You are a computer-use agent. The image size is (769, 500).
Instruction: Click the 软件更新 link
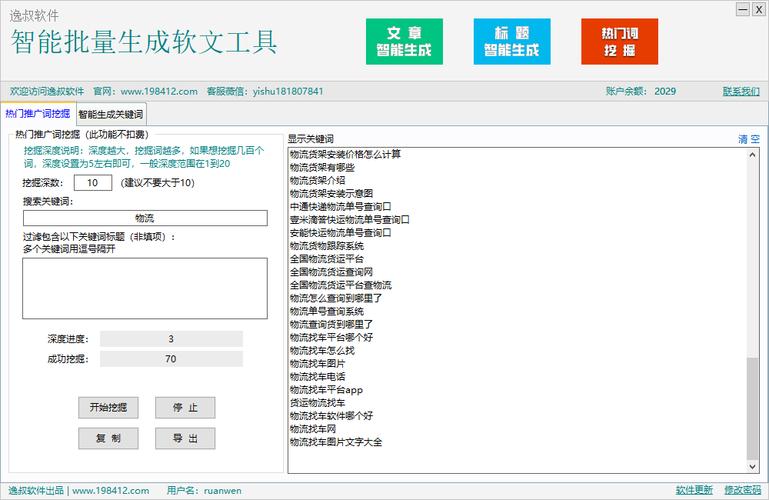(694, 490)
